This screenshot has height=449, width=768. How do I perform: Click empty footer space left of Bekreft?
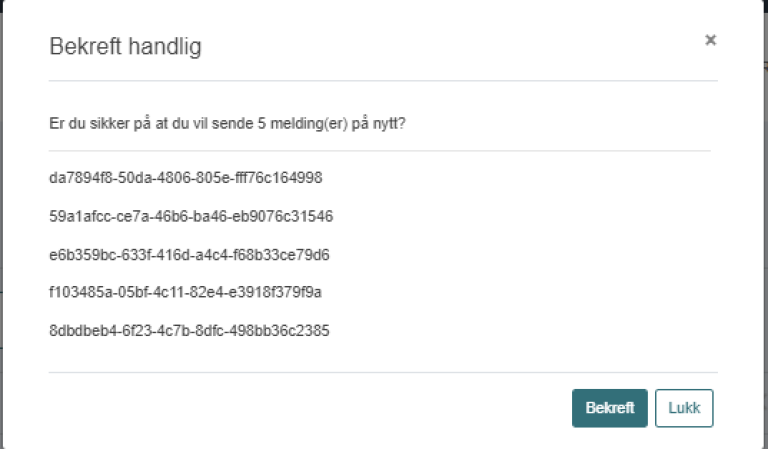[300, 408]
